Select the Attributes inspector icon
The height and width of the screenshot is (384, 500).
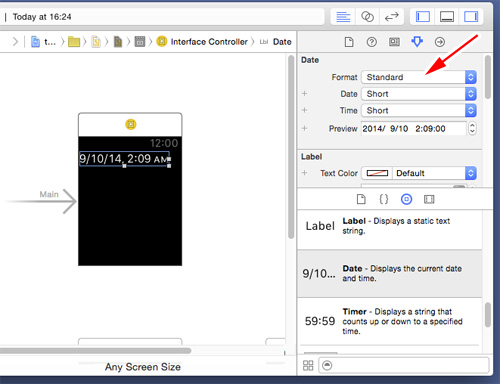417,42
